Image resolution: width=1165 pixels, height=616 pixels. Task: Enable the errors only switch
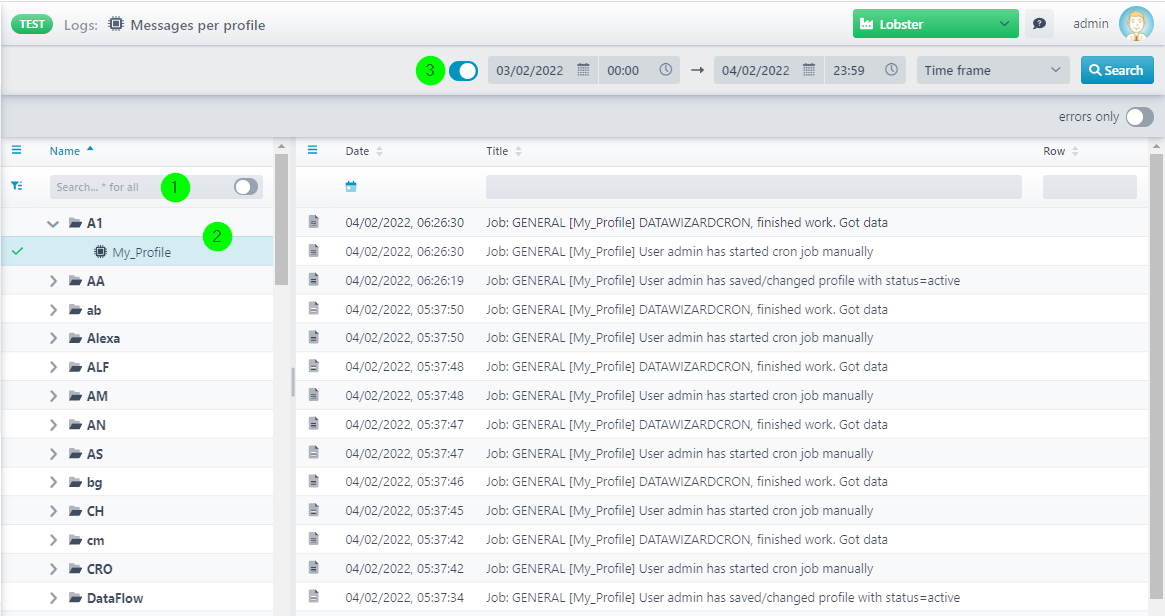point(1140,117)
